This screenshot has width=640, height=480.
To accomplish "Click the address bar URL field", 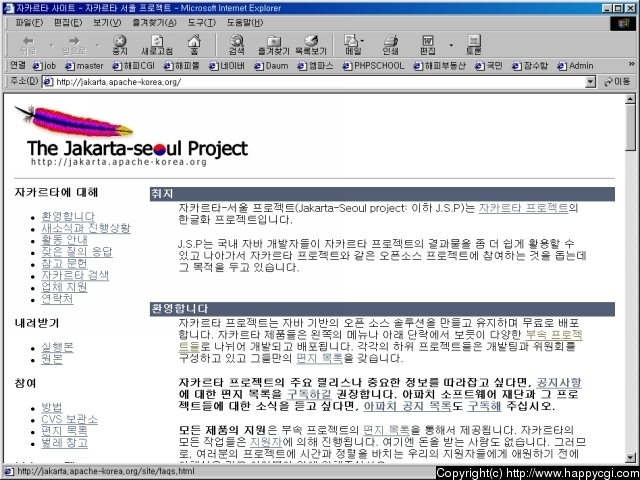I will click(314, 82).
